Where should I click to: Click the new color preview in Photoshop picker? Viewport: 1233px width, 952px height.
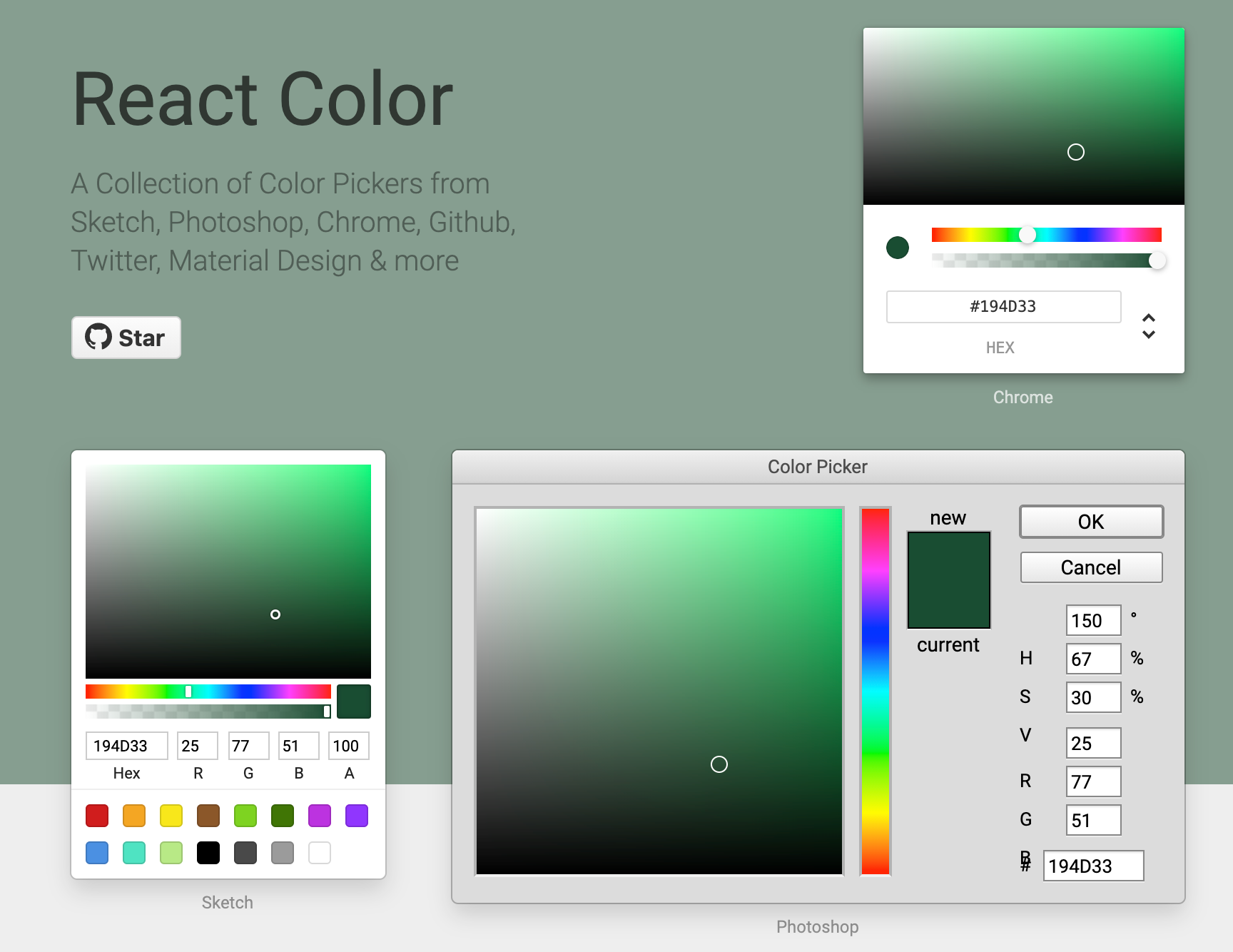point(948,579)
